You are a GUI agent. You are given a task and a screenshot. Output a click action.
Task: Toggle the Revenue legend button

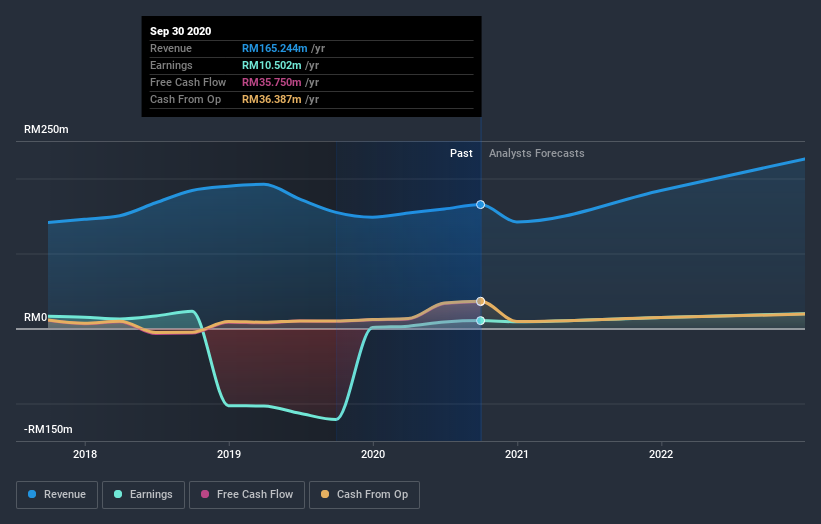pyautogui.click(x=57, y=495)
